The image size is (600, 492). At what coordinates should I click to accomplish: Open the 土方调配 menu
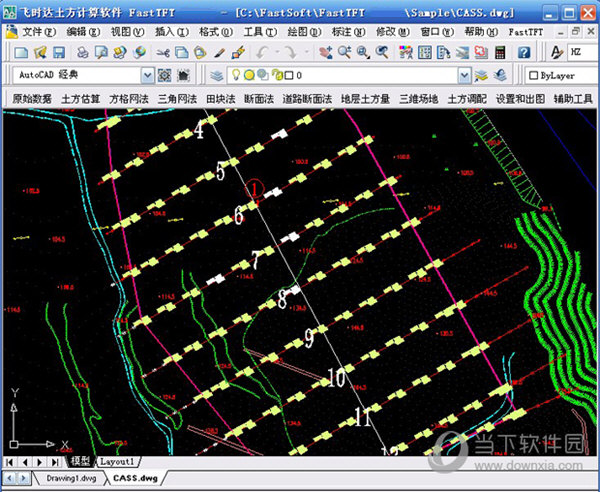[467, 99]
